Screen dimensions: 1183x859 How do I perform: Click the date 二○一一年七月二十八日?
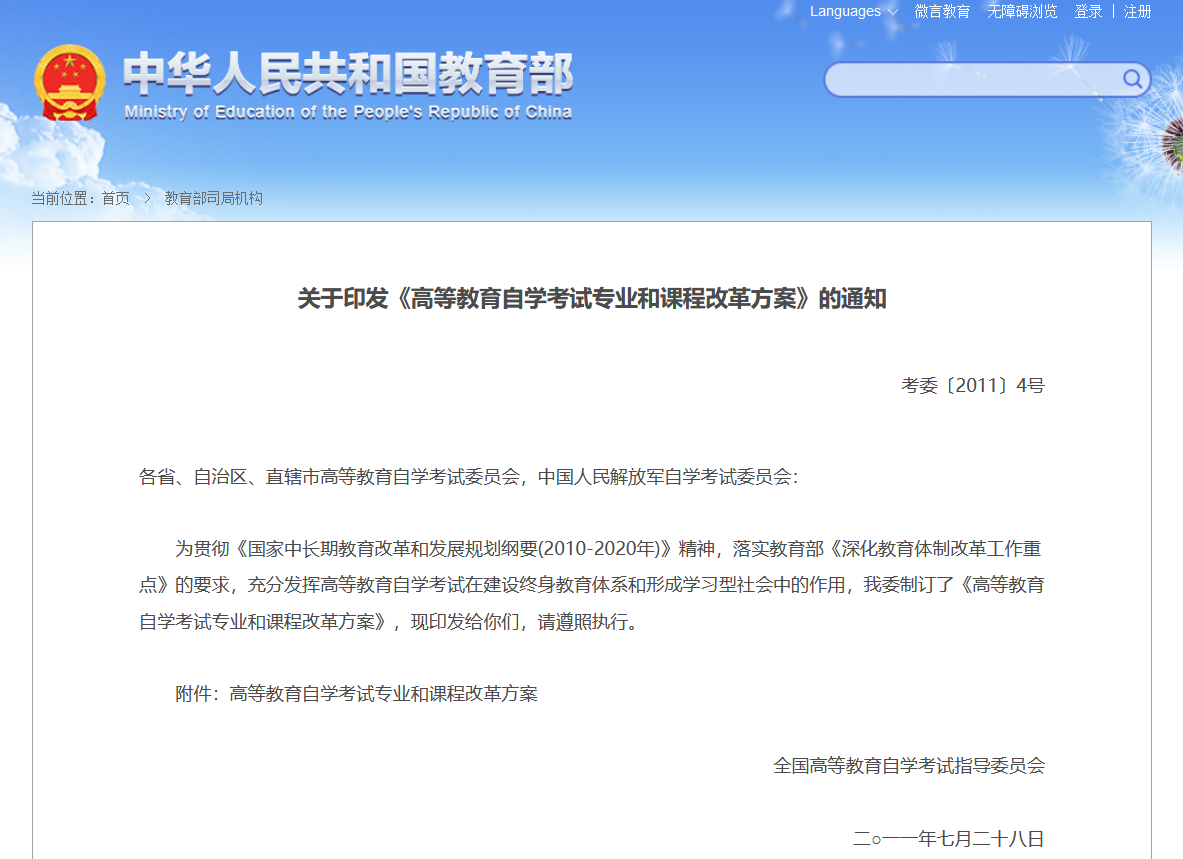(x=948, y=838)
